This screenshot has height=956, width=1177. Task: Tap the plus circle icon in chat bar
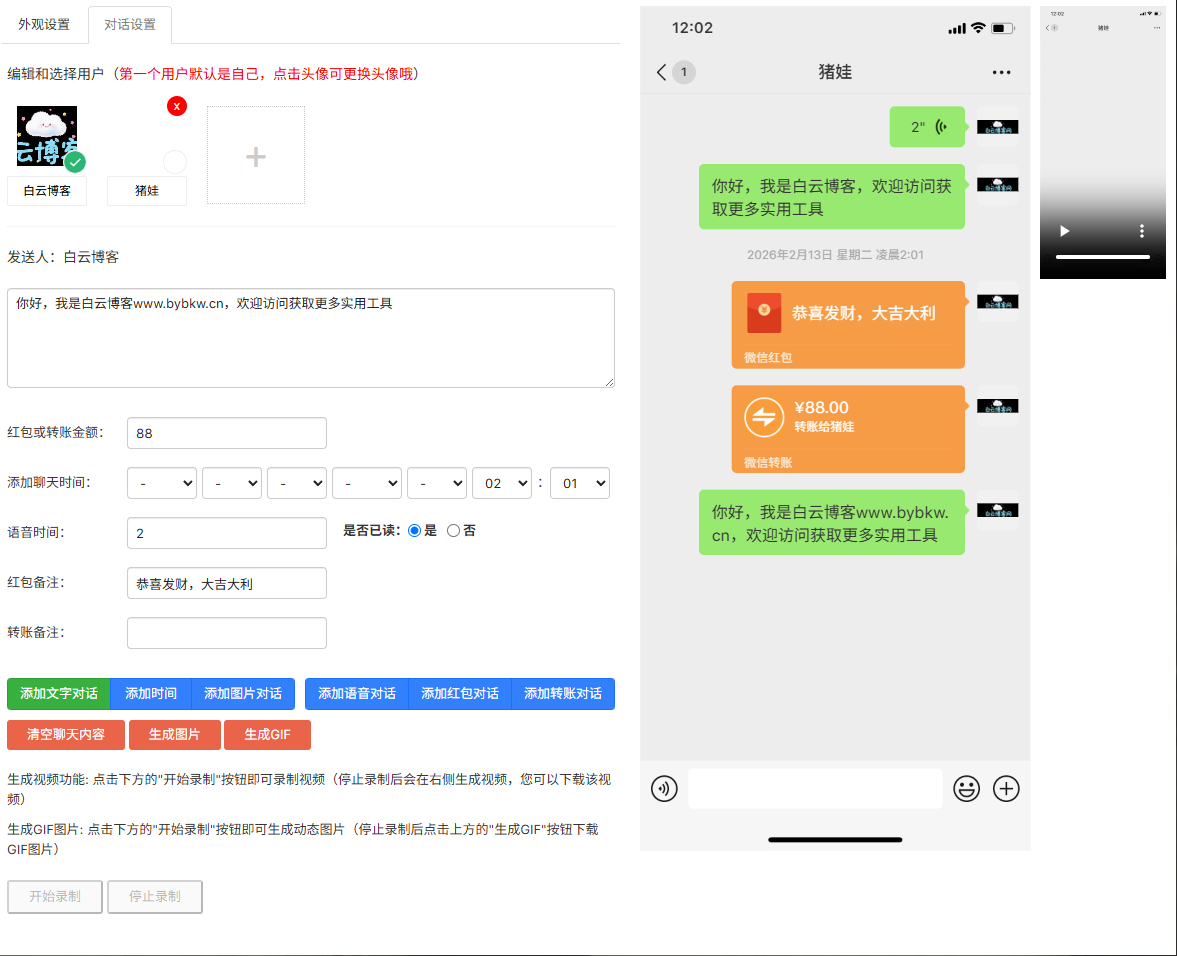coord(1006,789)
